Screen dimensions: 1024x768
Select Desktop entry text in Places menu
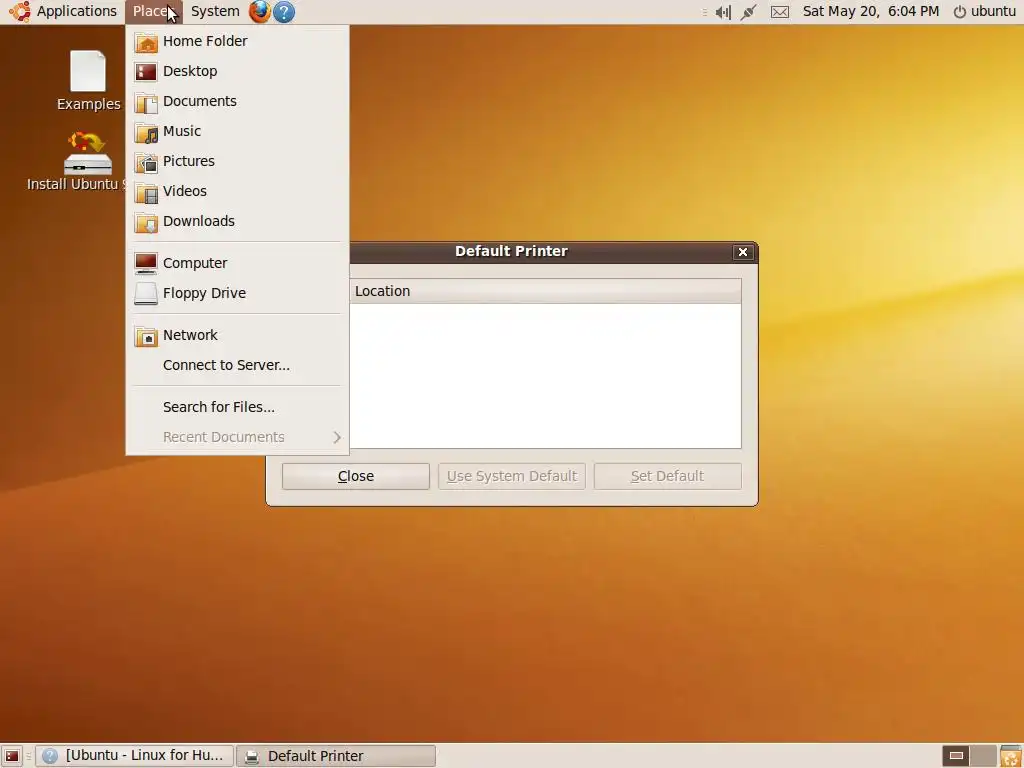190,71
